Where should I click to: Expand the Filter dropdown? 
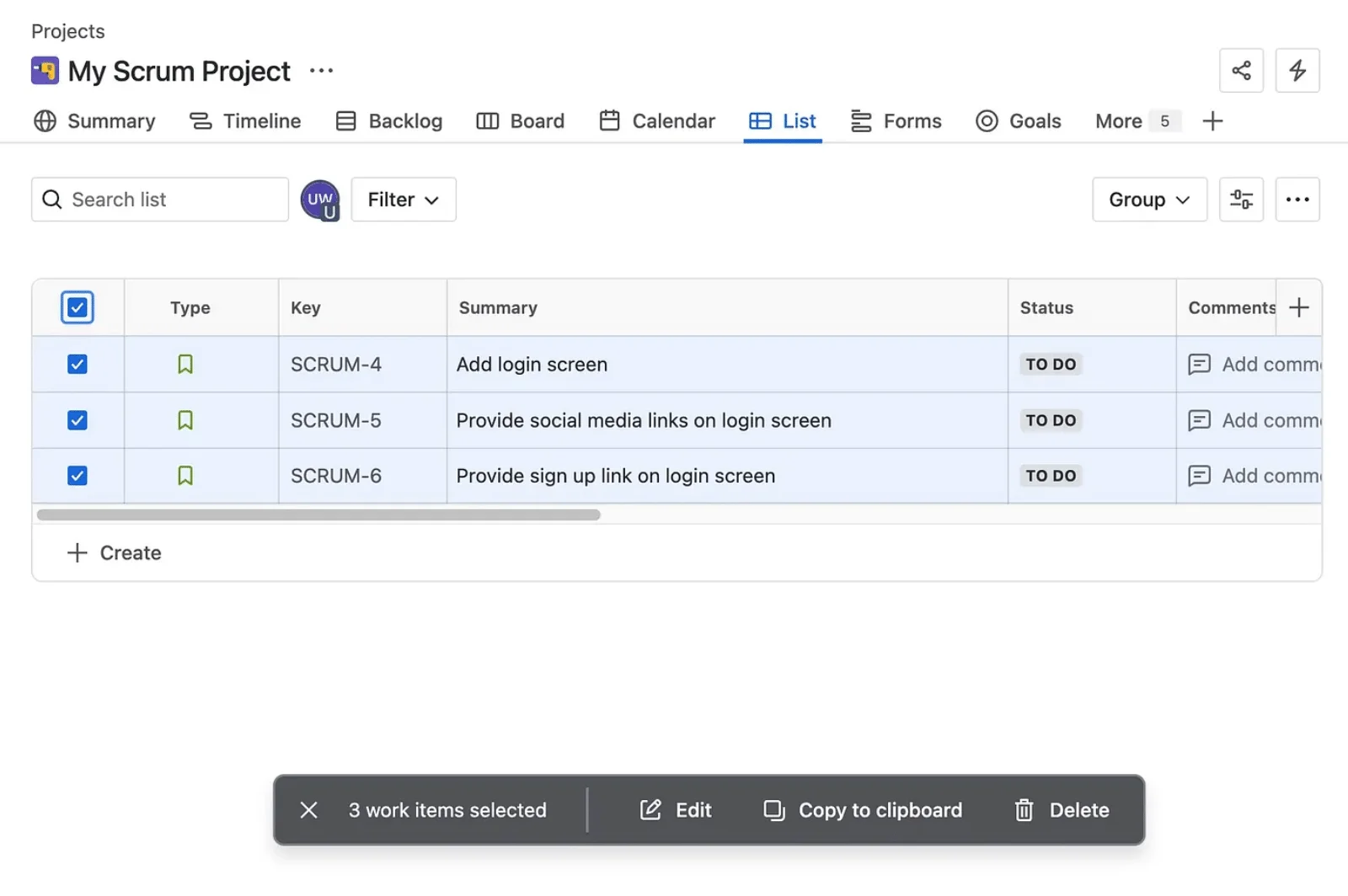[x=404, y=200]
